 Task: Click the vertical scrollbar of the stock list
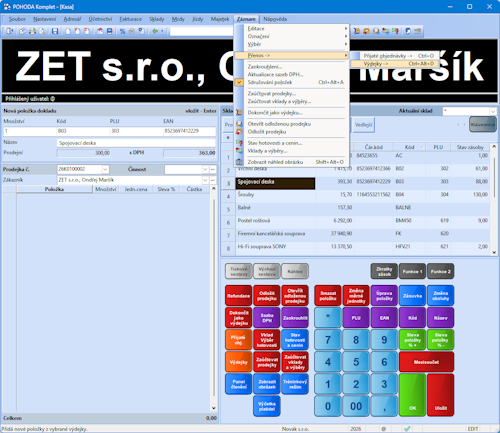494,199
